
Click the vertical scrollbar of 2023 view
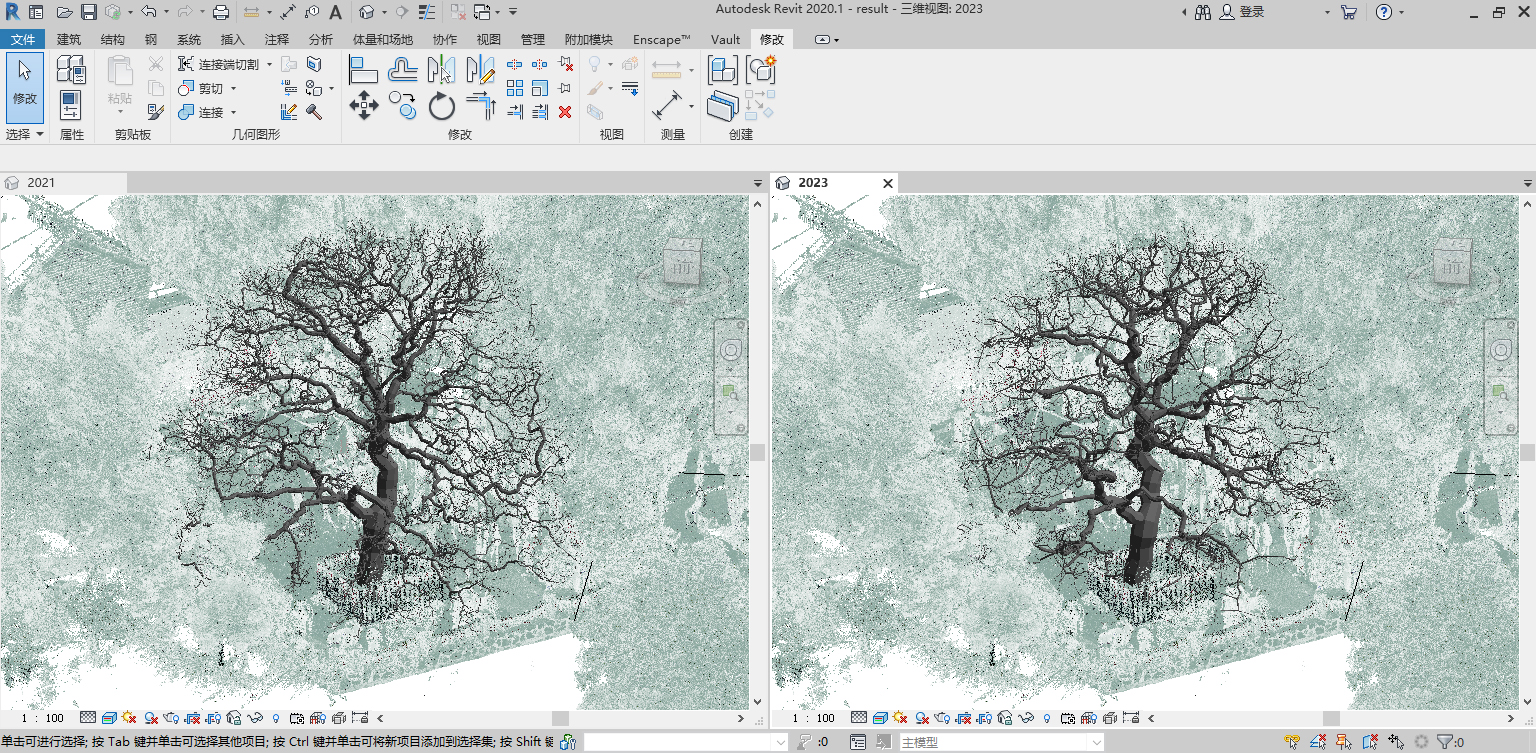[1528, 452]
